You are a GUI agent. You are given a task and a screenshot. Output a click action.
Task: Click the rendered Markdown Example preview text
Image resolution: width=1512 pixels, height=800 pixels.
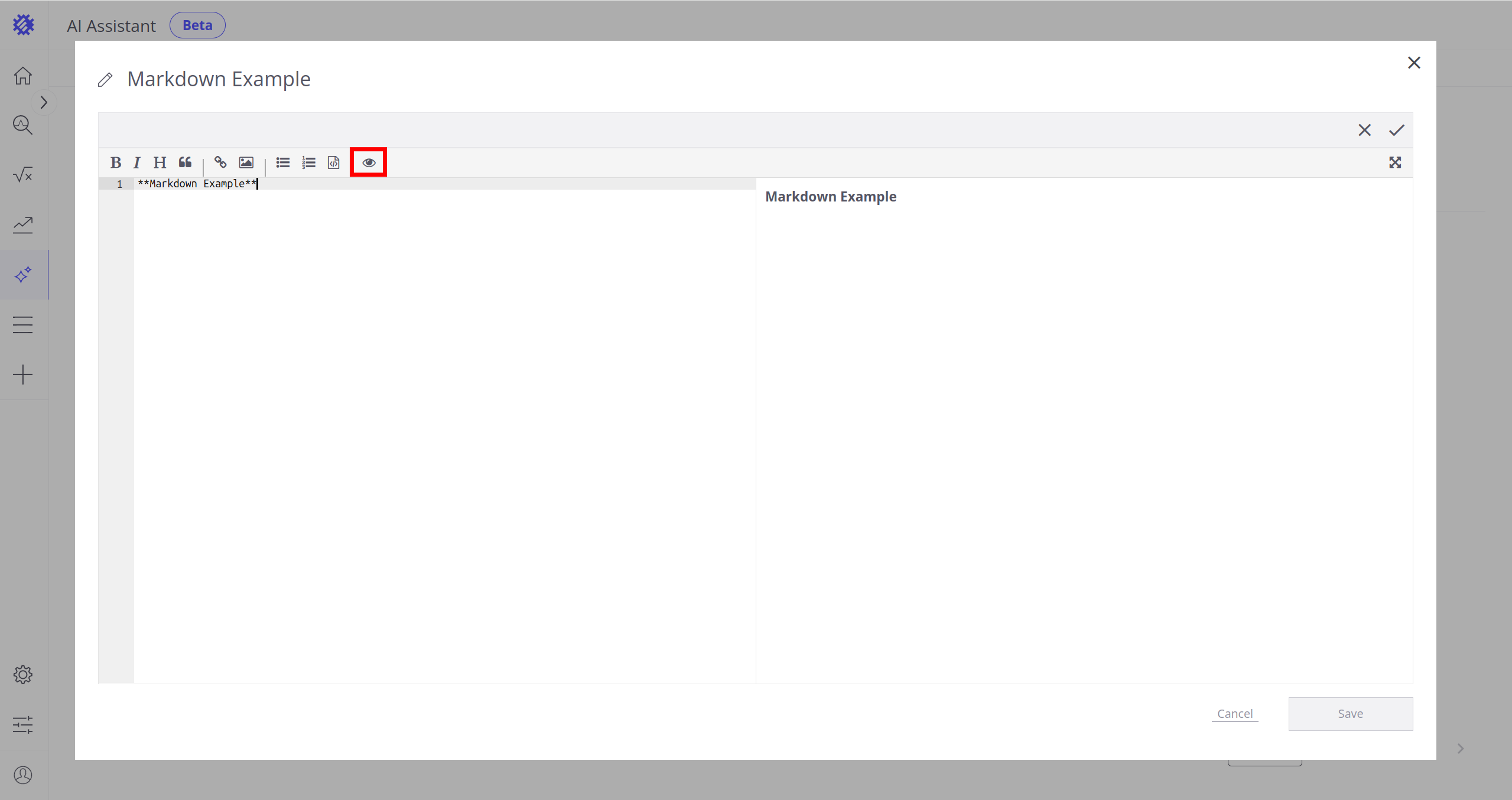pyautogui.click(x=831, y=197)
